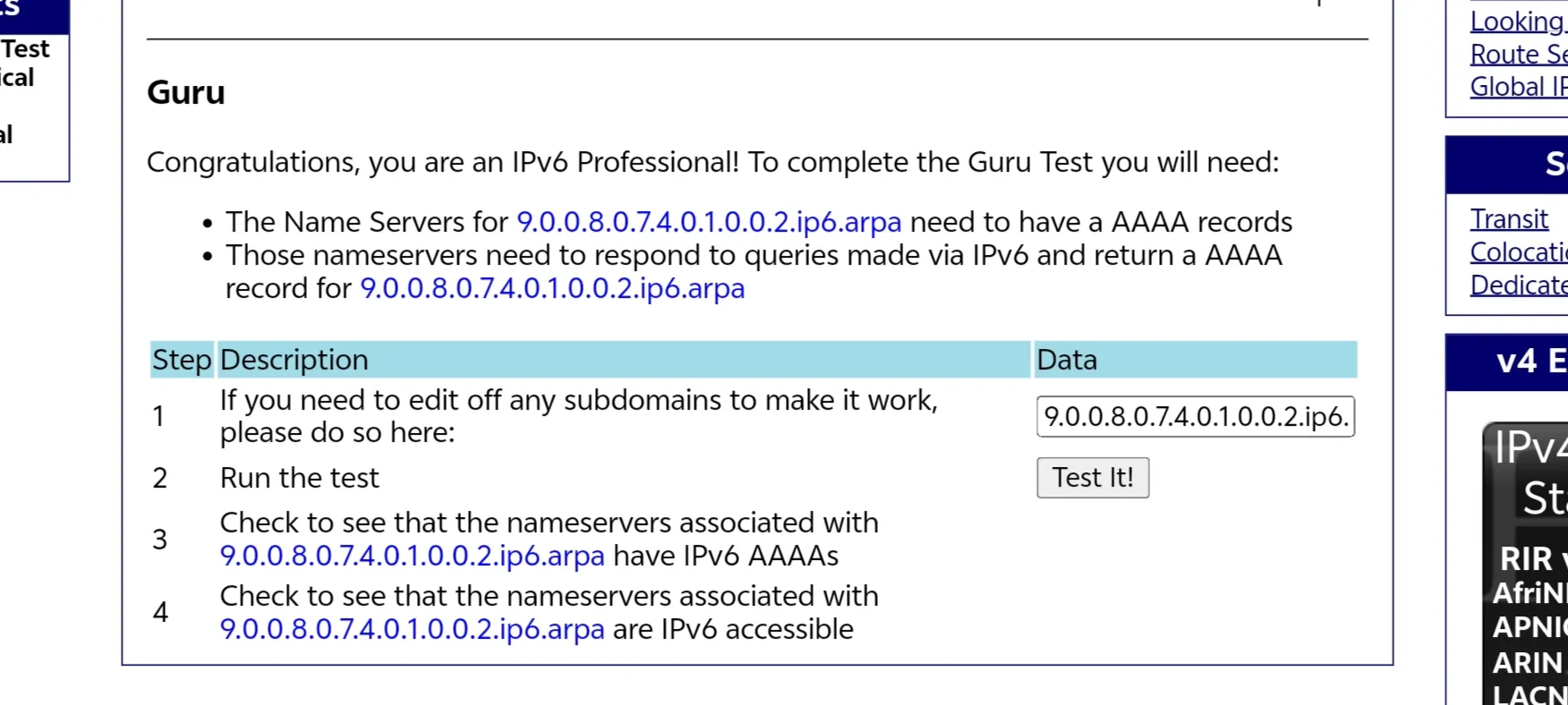Screen dimensions: 1568x705
Task: Follow the ip6.arpa link in step 3
Action: [413, 556]
